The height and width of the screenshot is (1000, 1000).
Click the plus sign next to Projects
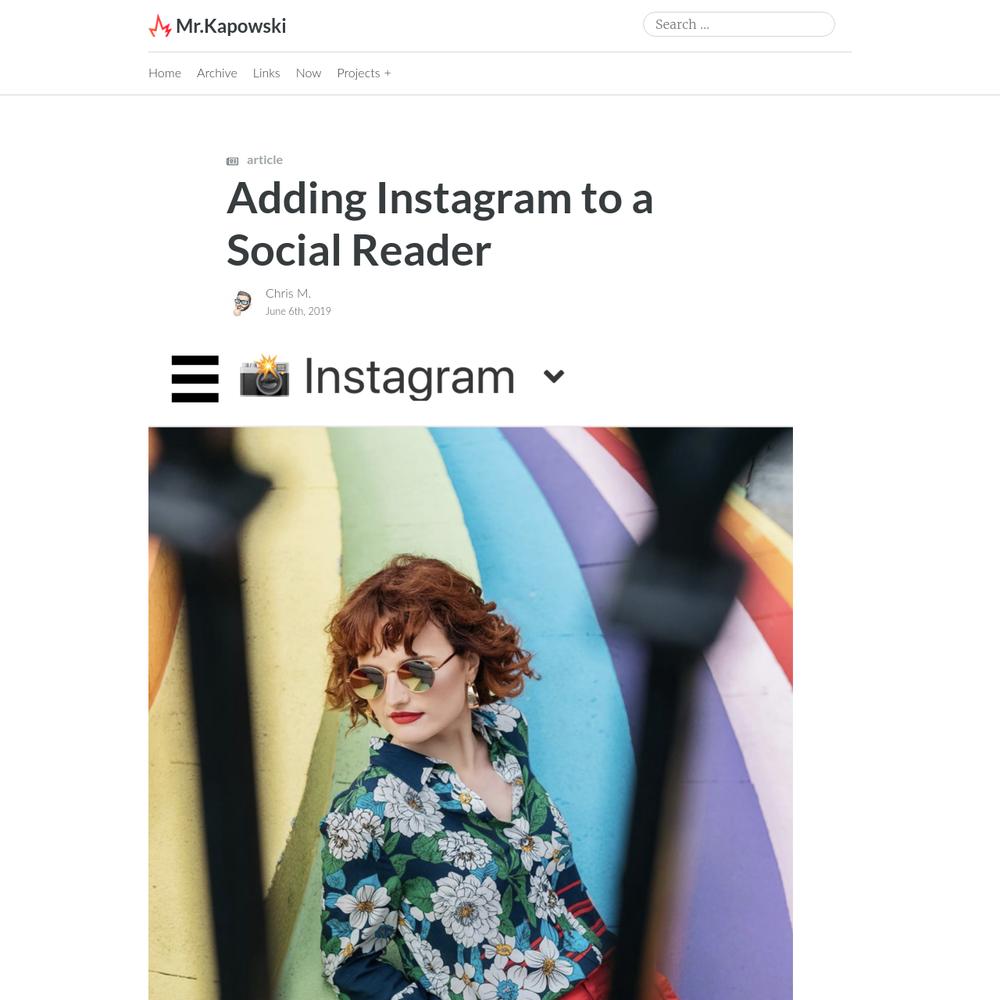click(387, 73)
